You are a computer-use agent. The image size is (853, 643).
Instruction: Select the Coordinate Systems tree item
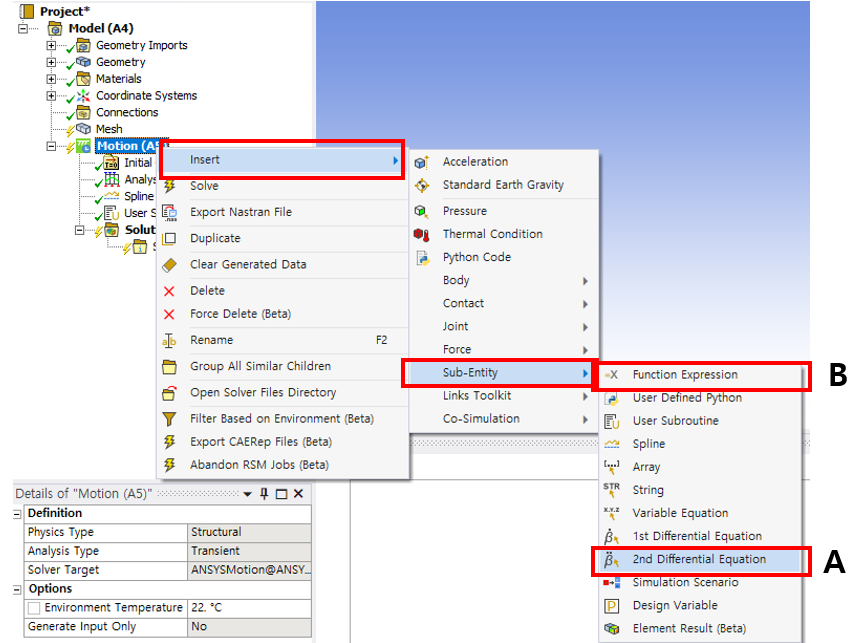(x=146, y=96)
